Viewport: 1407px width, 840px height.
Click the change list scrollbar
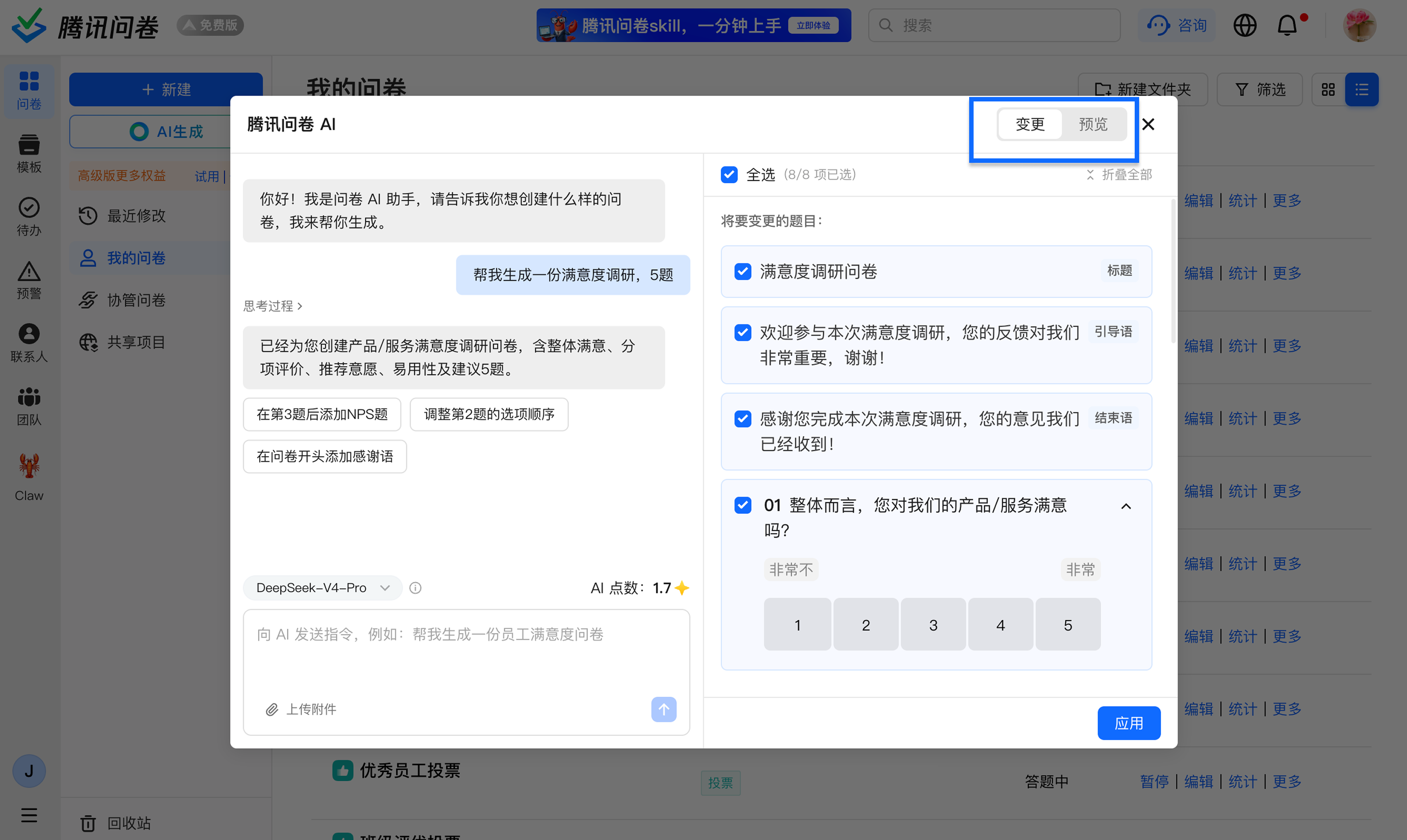(1172, 271)
